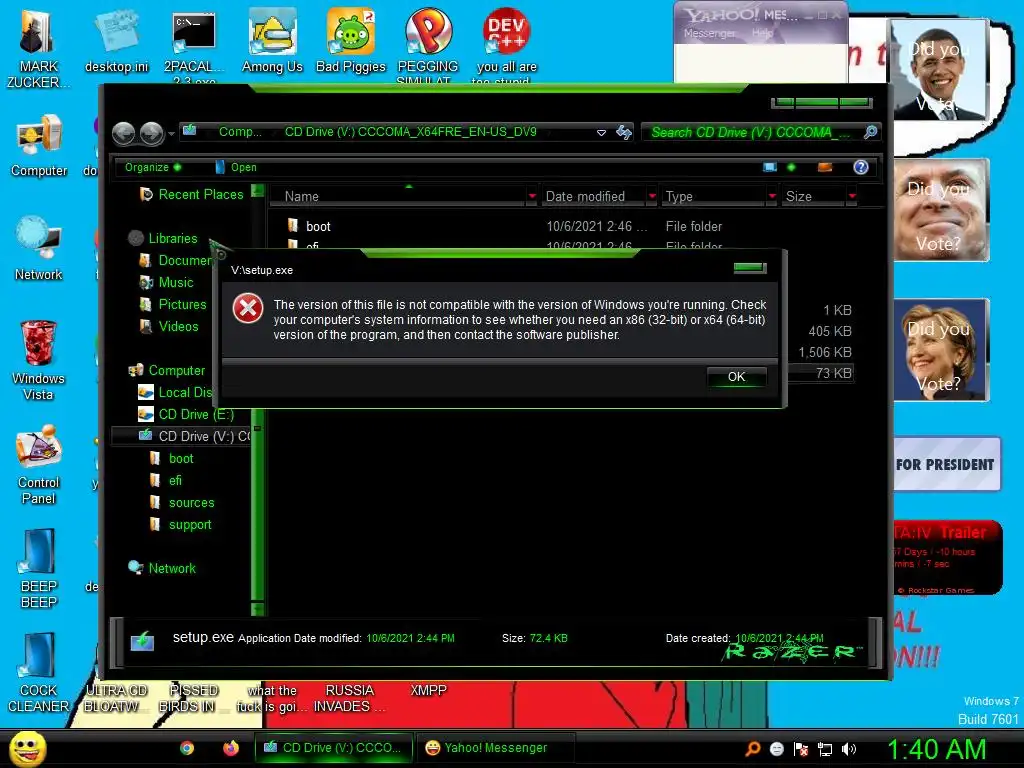Click the change view icon in Explorer toolbar
Screen dimensions: 1024x768
coord(770,167)
